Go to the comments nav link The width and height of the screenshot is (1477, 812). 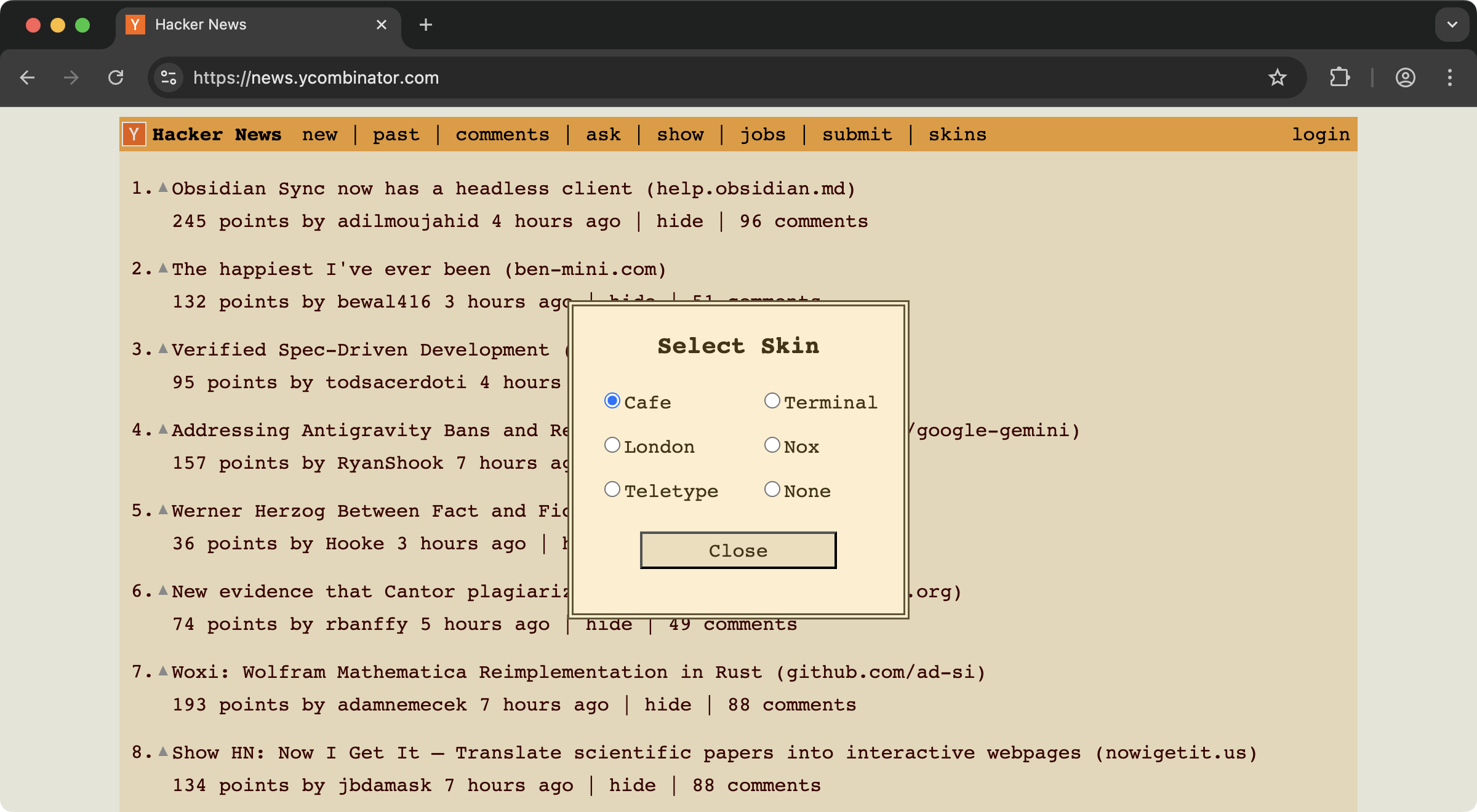coord(502,134)
